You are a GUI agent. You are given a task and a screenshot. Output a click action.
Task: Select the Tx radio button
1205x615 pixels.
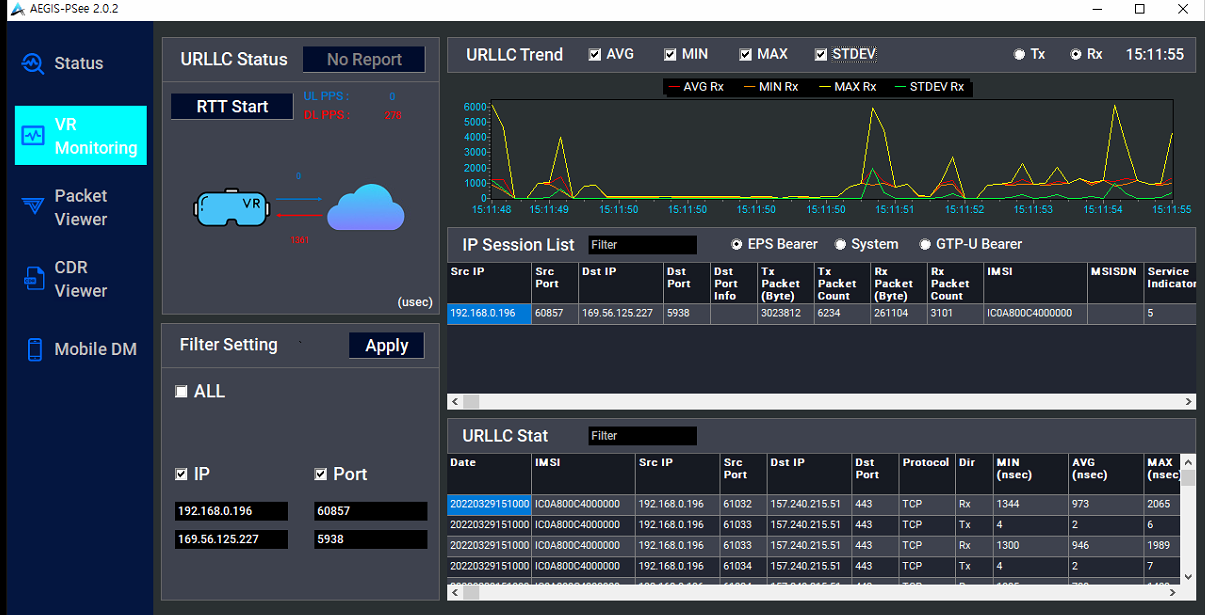[x=1019, y=54]
